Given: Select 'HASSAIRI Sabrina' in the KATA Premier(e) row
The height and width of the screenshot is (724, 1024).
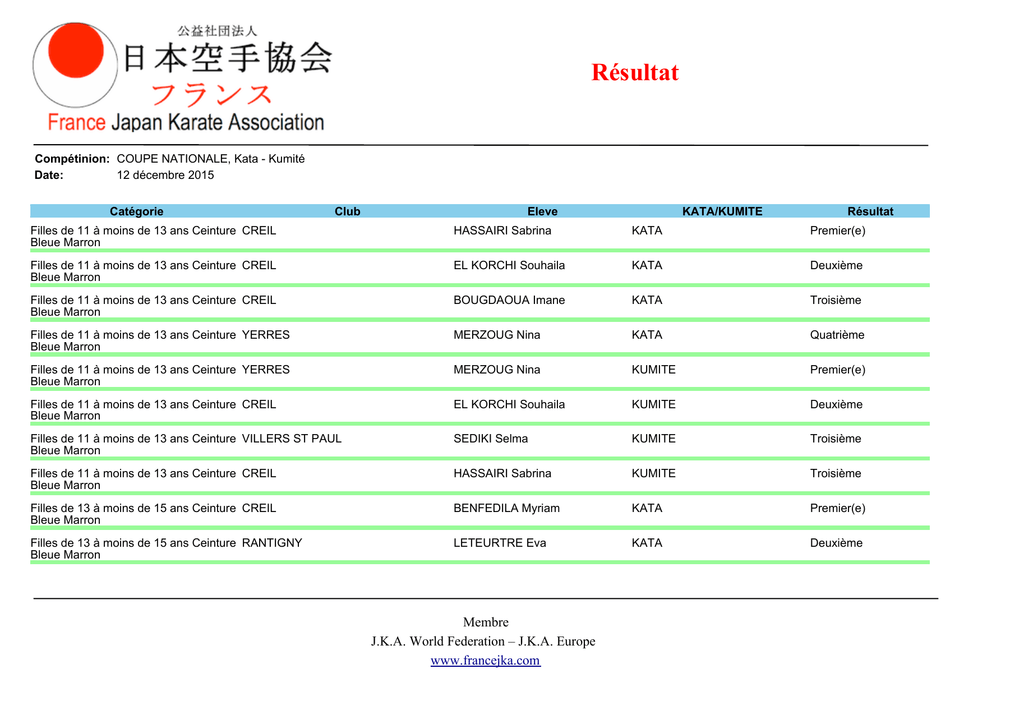Looking at the screenshot, I should click(502, 230).
